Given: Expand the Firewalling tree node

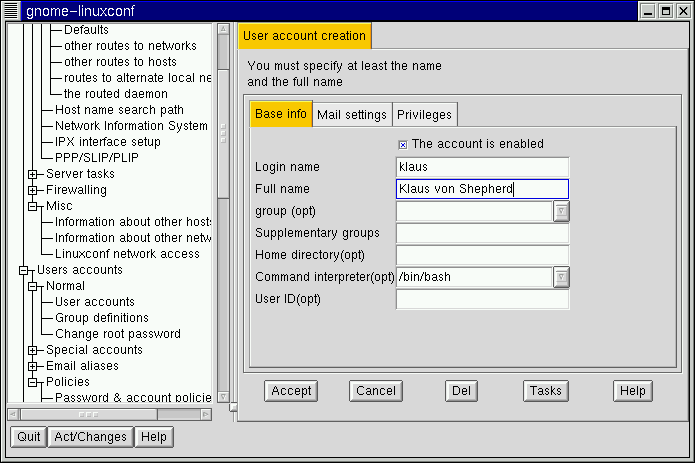Looking at the screenshot, I should click(x=33, y=190).
